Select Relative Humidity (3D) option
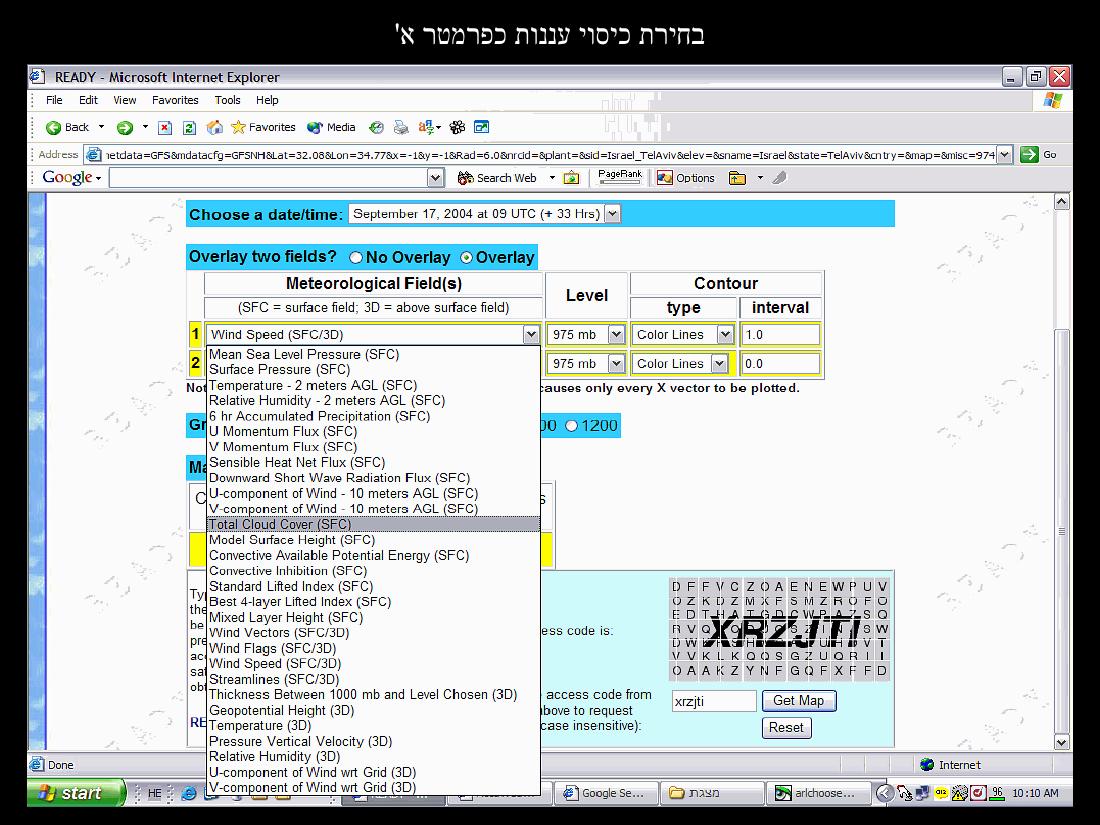This screenshot has width=1100, height=825. pyautogui.click(x=373, y=756)
